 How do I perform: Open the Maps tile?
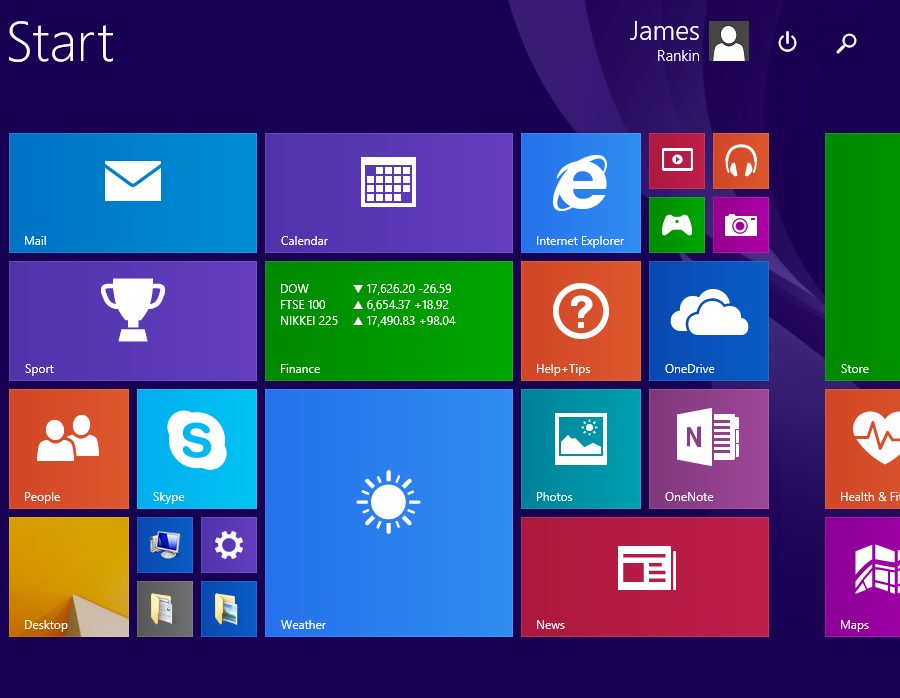pos(862,577)
